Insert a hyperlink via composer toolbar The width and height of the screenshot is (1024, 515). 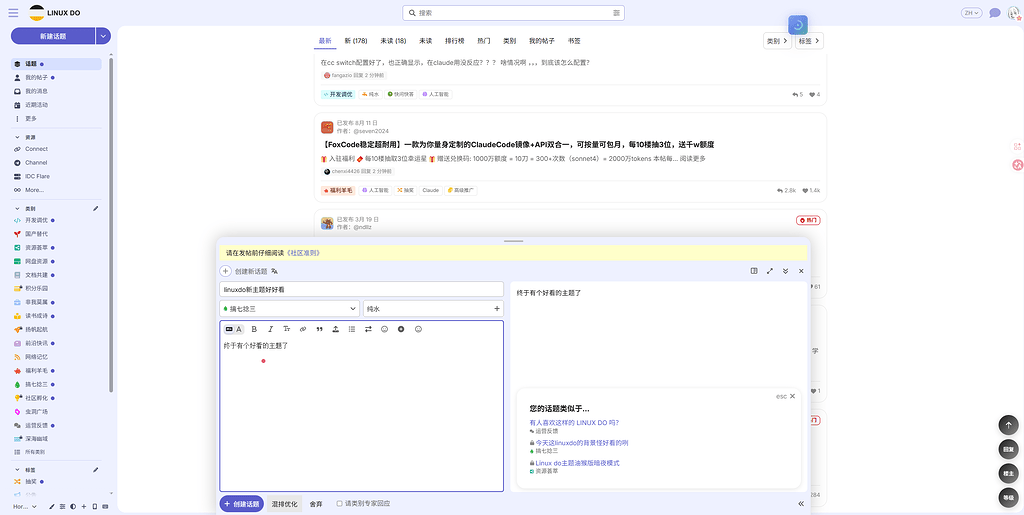(303, 329)
